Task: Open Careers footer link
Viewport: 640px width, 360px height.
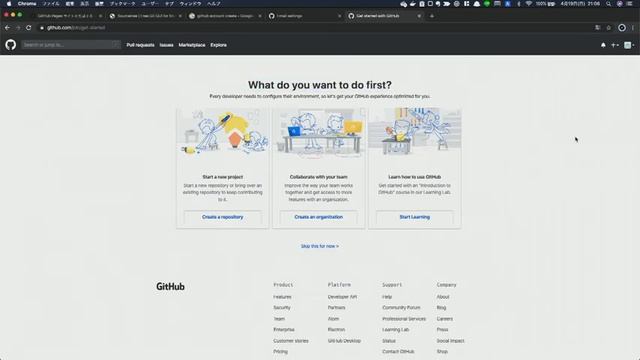Action: tap(444, 318)
